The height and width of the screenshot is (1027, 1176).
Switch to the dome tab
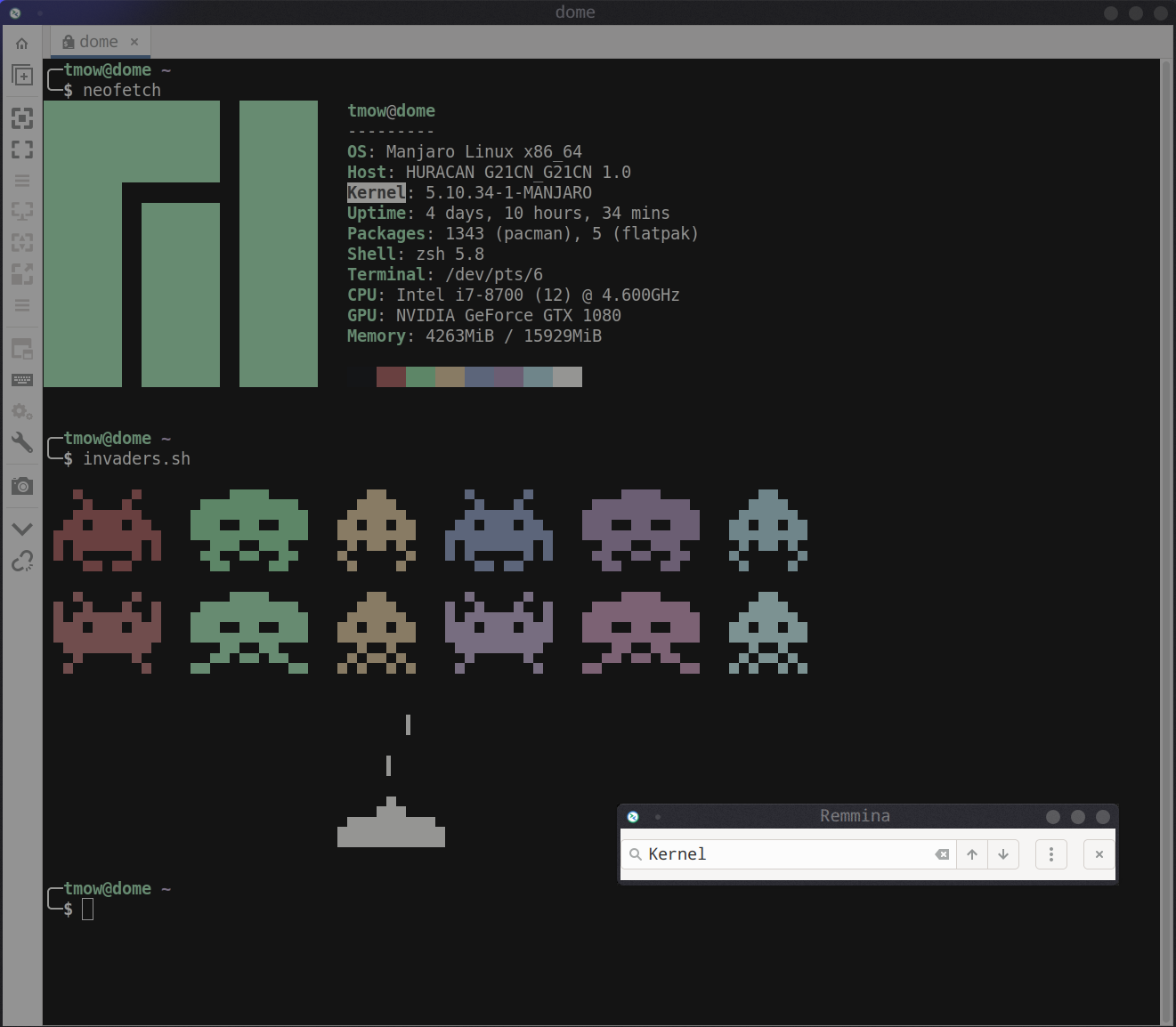pos(99,41)
